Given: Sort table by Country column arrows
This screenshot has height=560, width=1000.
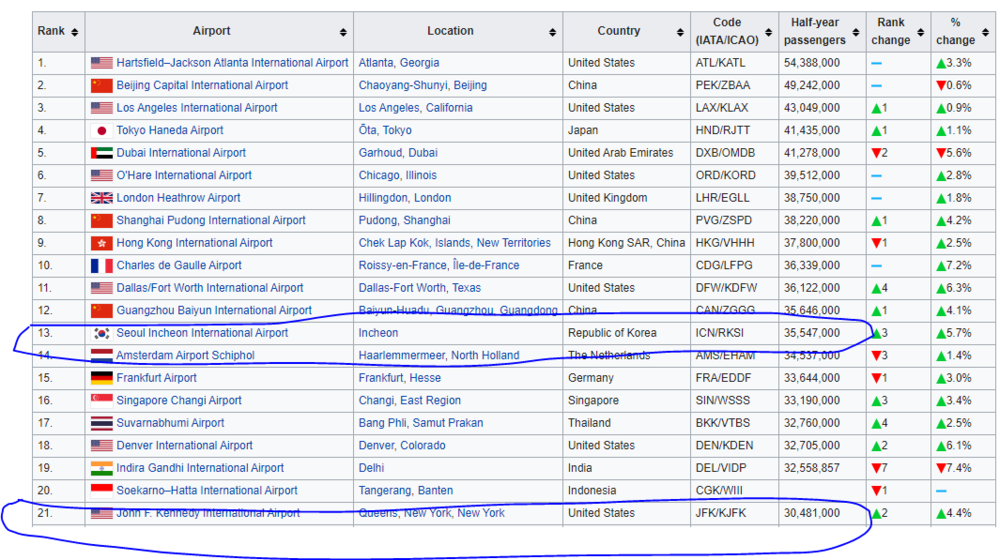Looking at the screenshot, I should click(x=680, y=32).
